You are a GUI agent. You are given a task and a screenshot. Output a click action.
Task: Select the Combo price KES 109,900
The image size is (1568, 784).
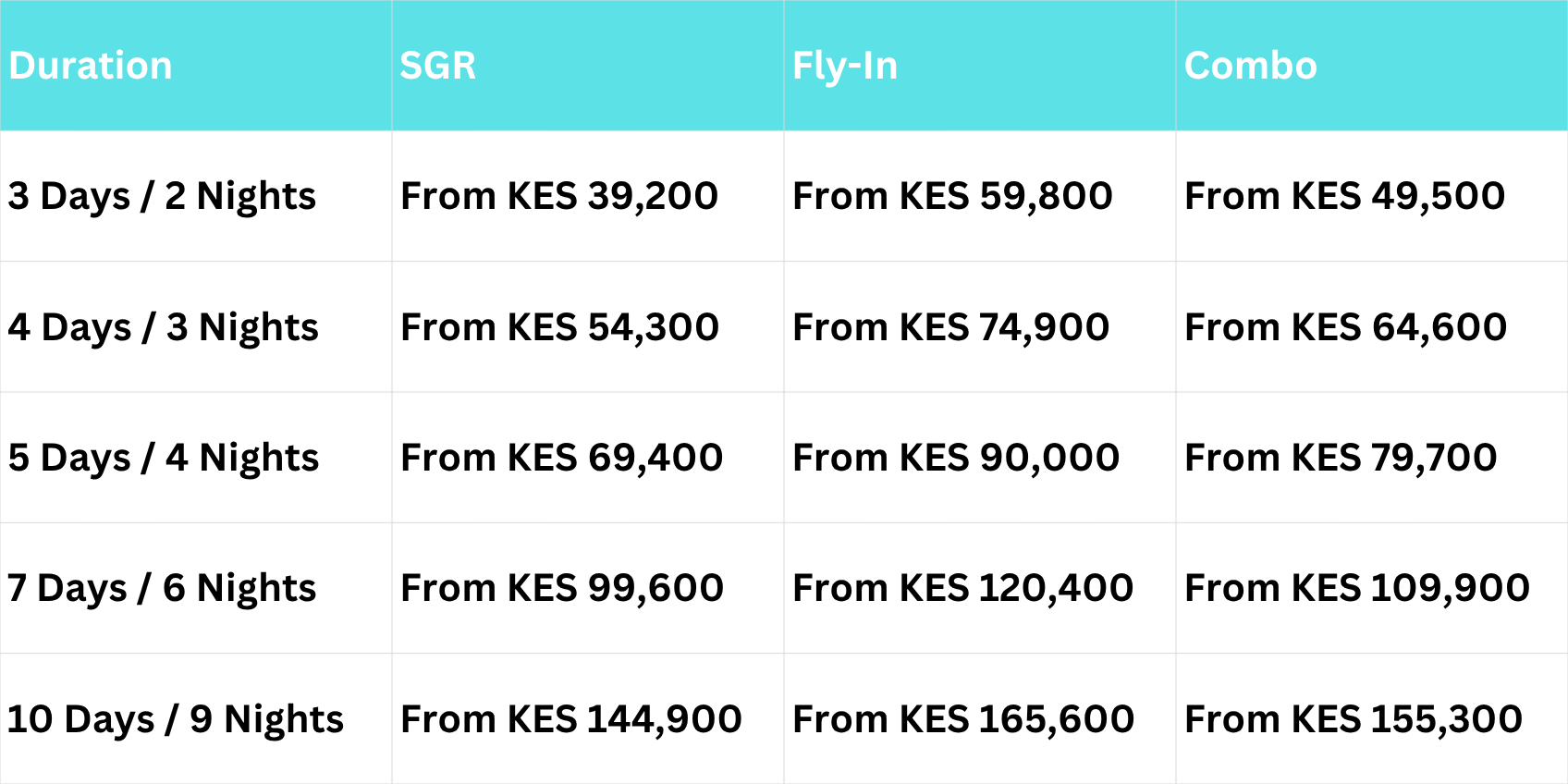1356,588
